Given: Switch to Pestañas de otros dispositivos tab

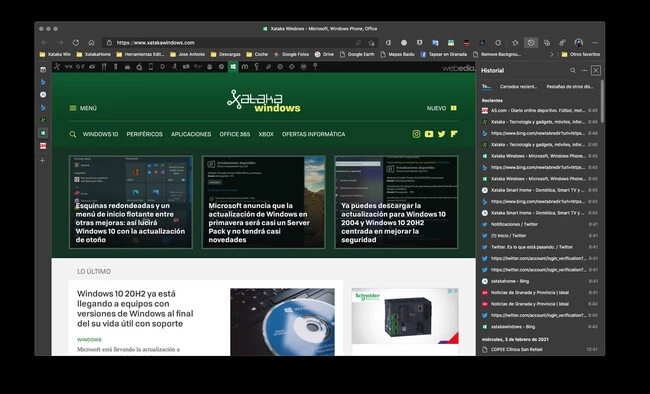Looking at the screenshot, I should click(x=570, y=87).
